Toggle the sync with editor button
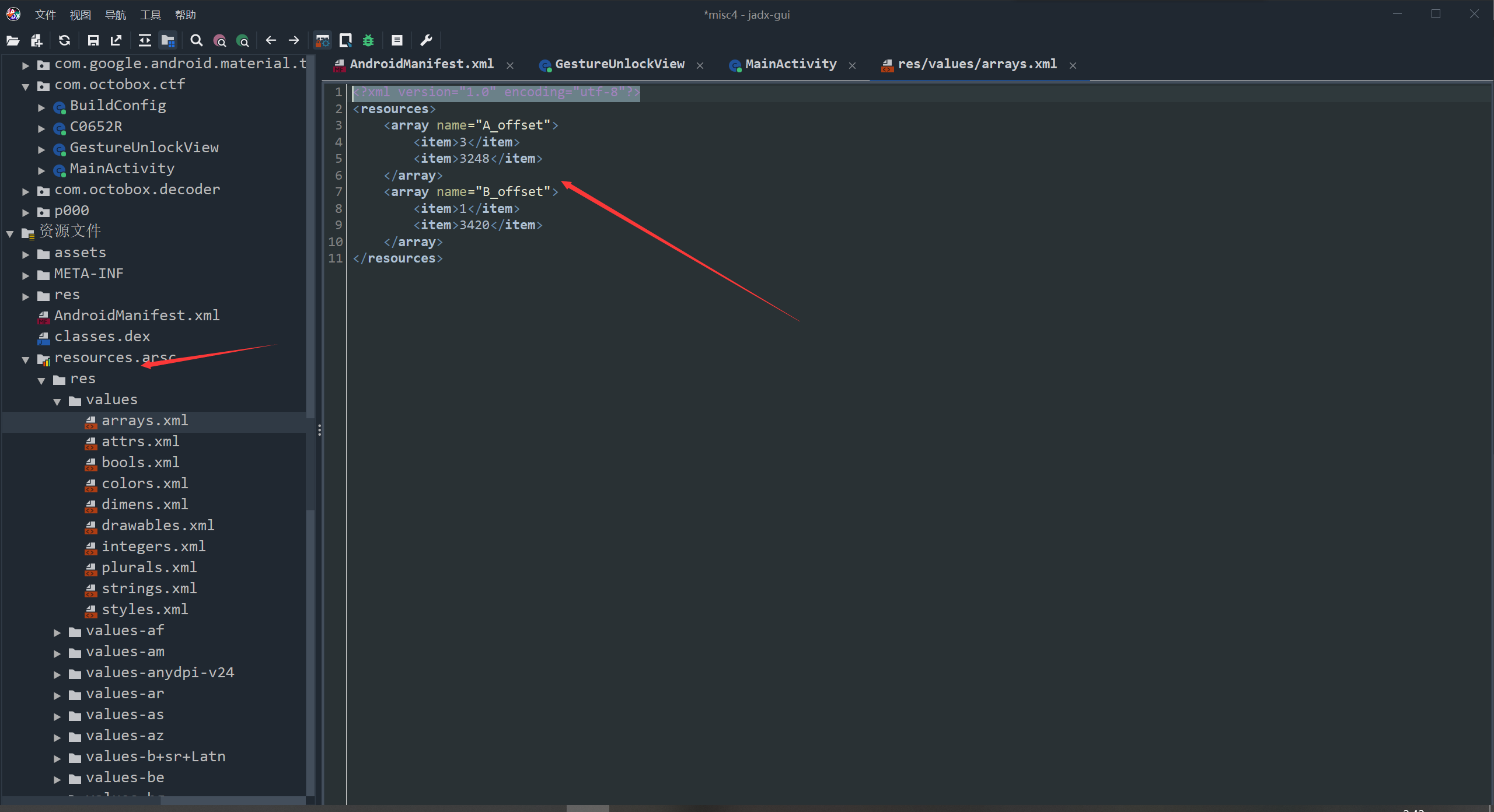The image size is (1494, 812). click(144, 40)
